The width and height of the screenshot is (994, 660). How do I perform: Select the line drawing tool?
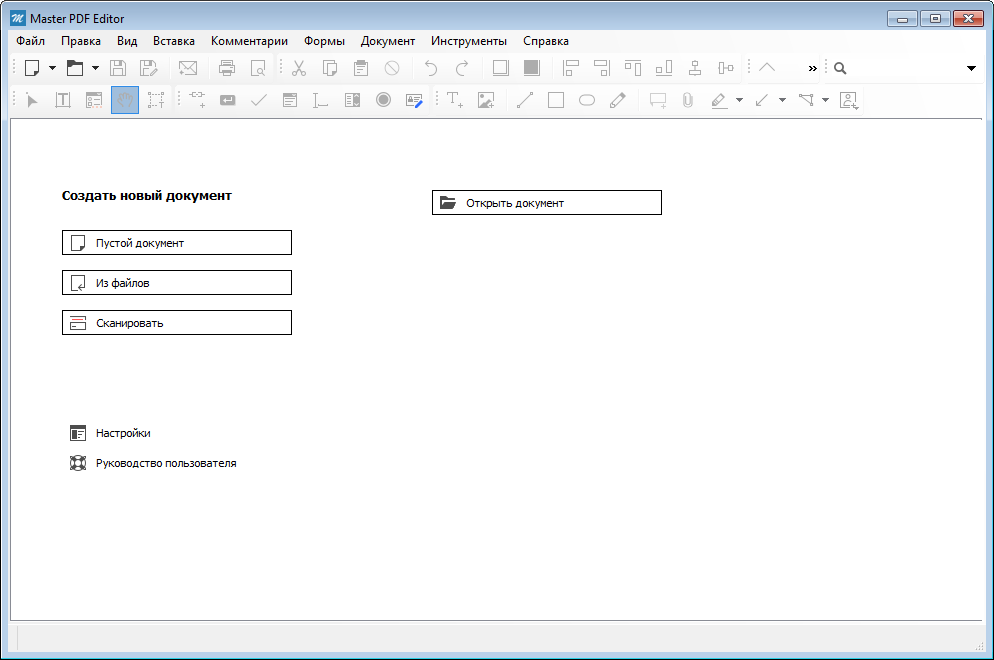click(x=525, y=100)
